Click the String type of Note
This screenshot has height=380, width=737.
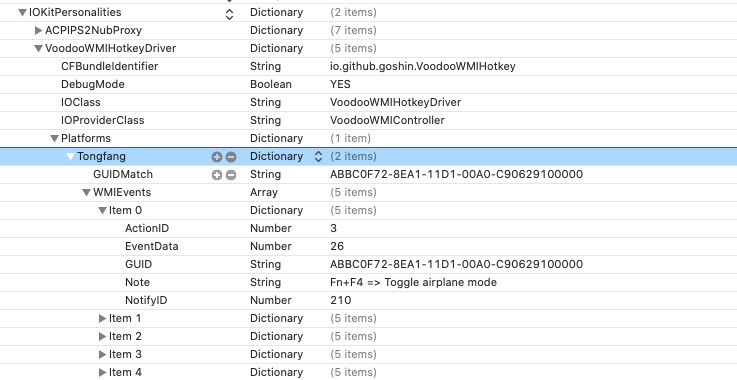tap(265, 282)
